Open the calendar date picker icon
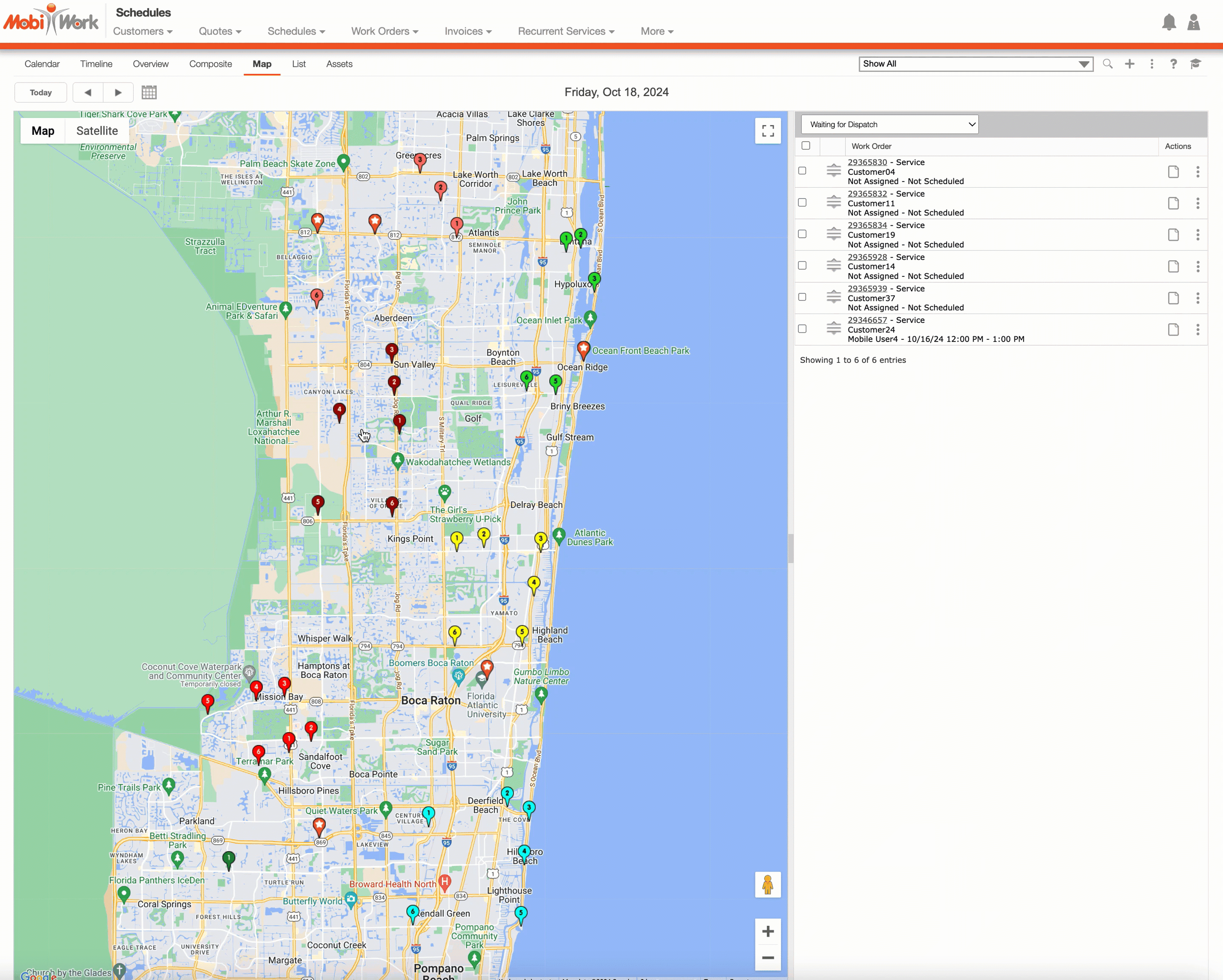 (x=149, y=92)
